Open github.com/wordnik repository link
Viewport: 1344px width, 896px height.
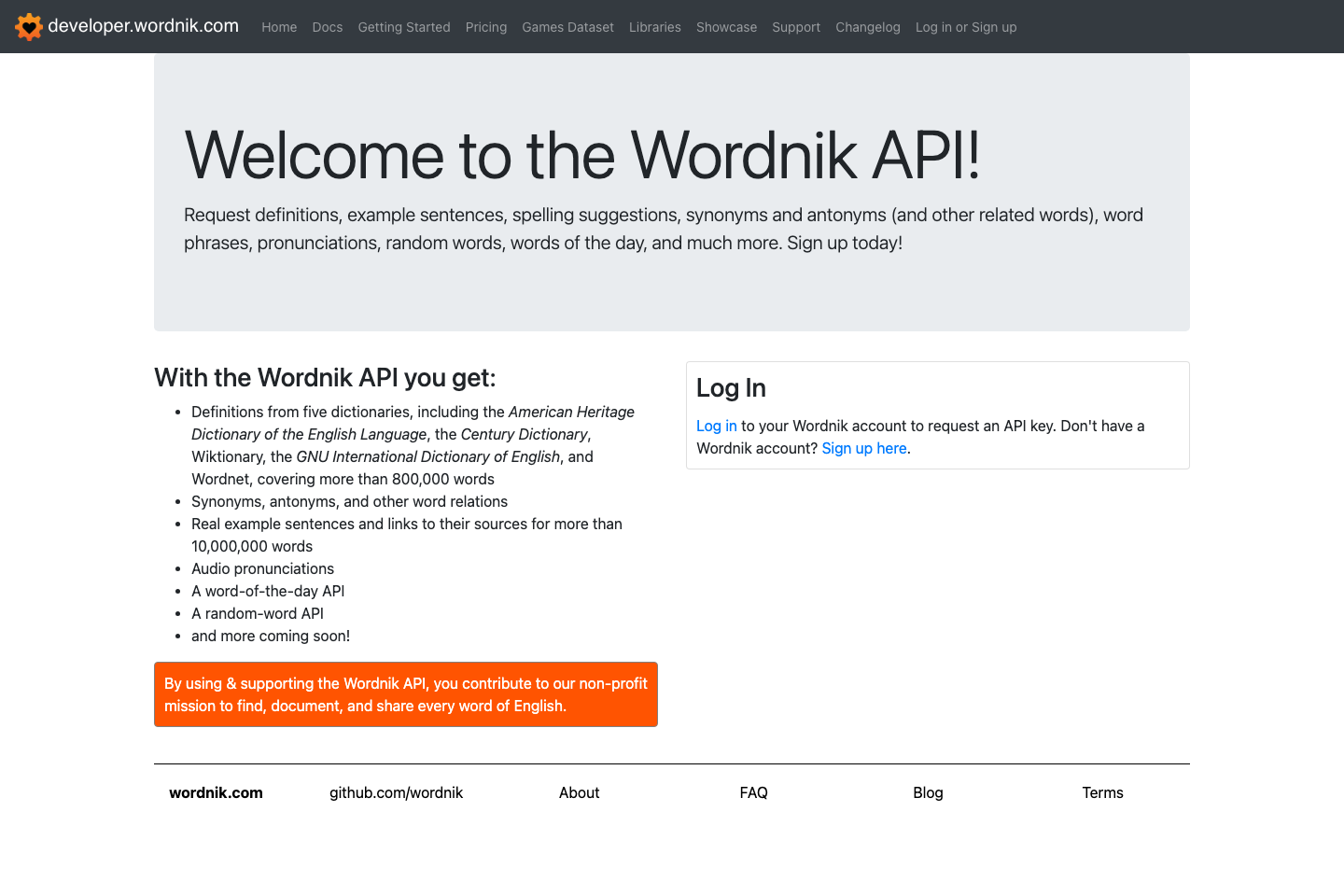(x=396, y=792)
